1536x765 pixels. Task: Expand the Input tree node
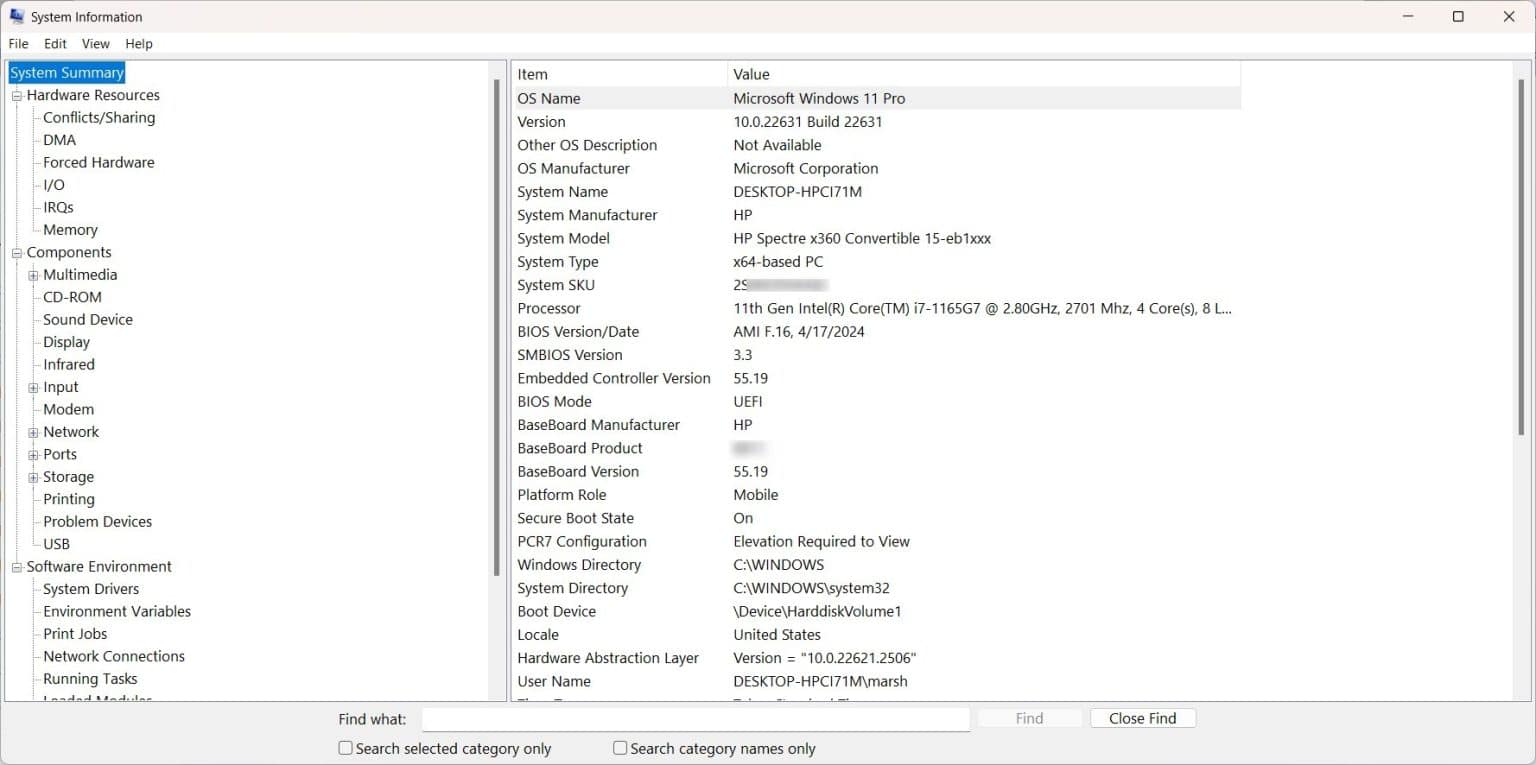[33, 386]
